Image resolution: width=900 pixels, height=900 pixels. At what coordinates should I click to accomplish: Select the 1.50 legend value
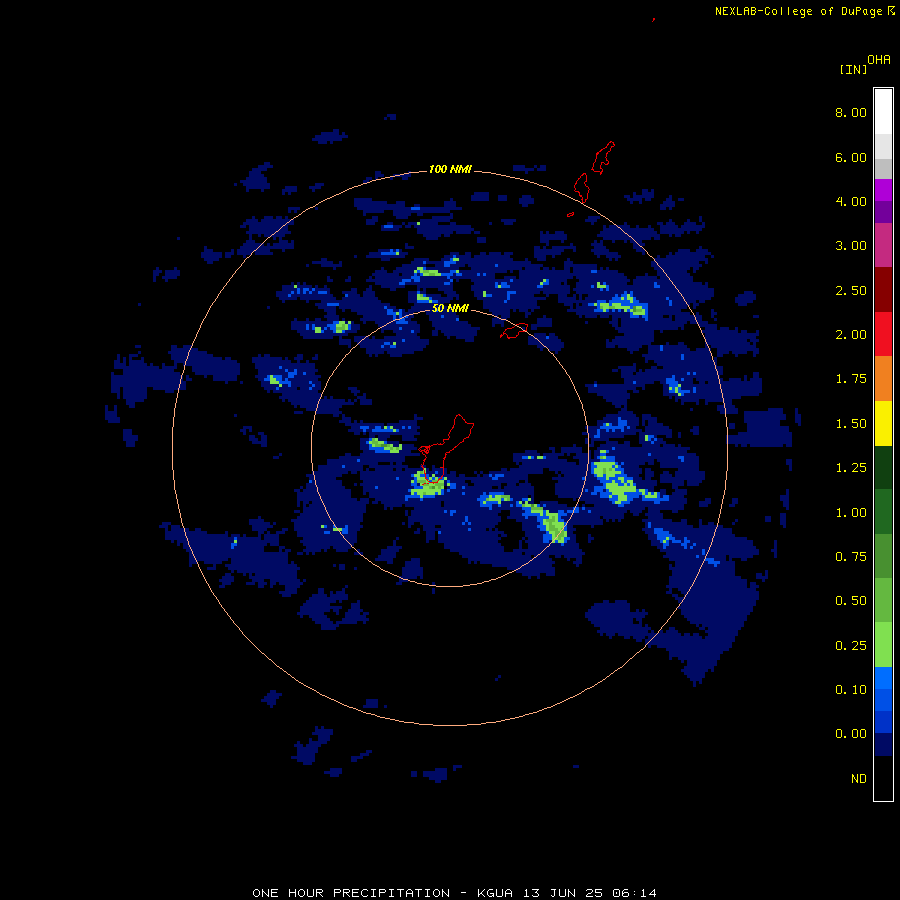tap(851, 424)
